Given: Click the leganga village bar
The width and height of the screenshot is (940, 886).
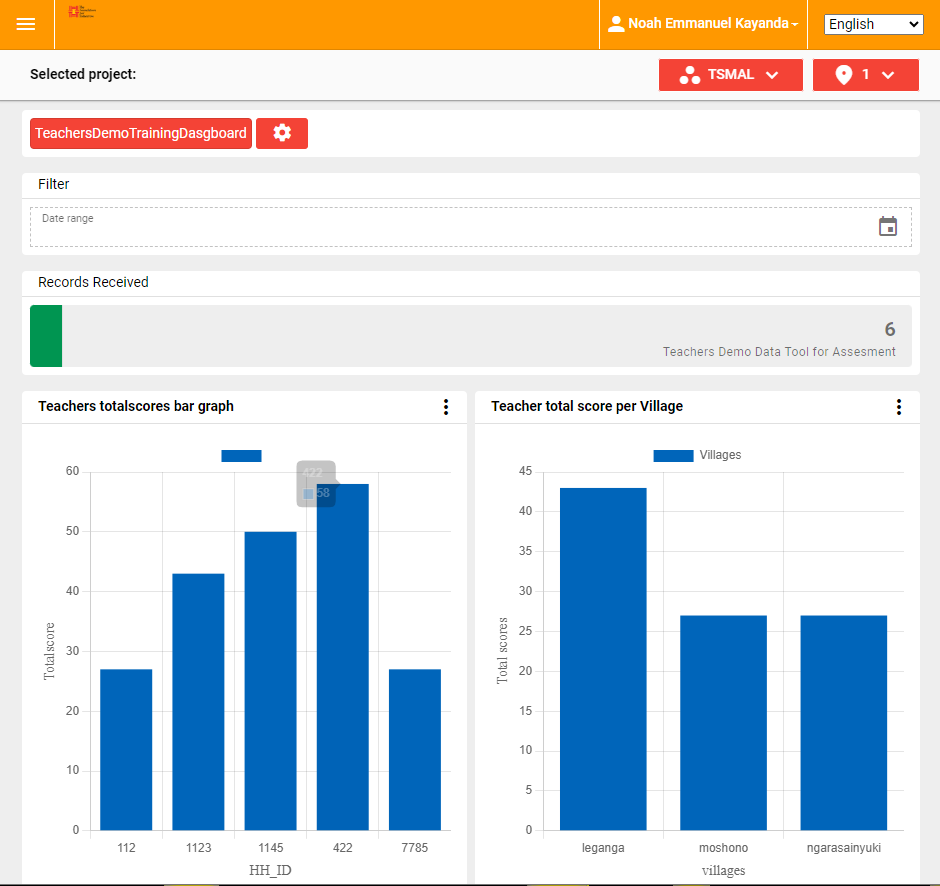Looking at the screenshot, I should 603,659.
